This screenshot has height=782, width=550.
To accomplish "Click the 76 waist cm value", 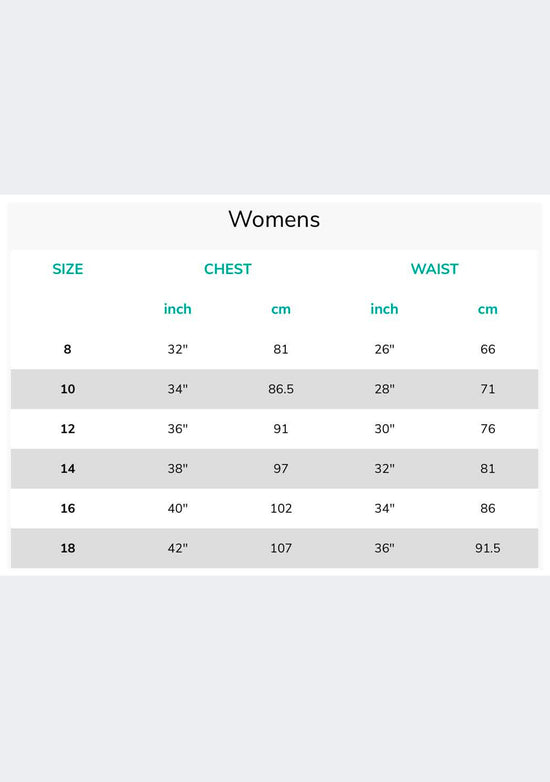I will 488,429.
